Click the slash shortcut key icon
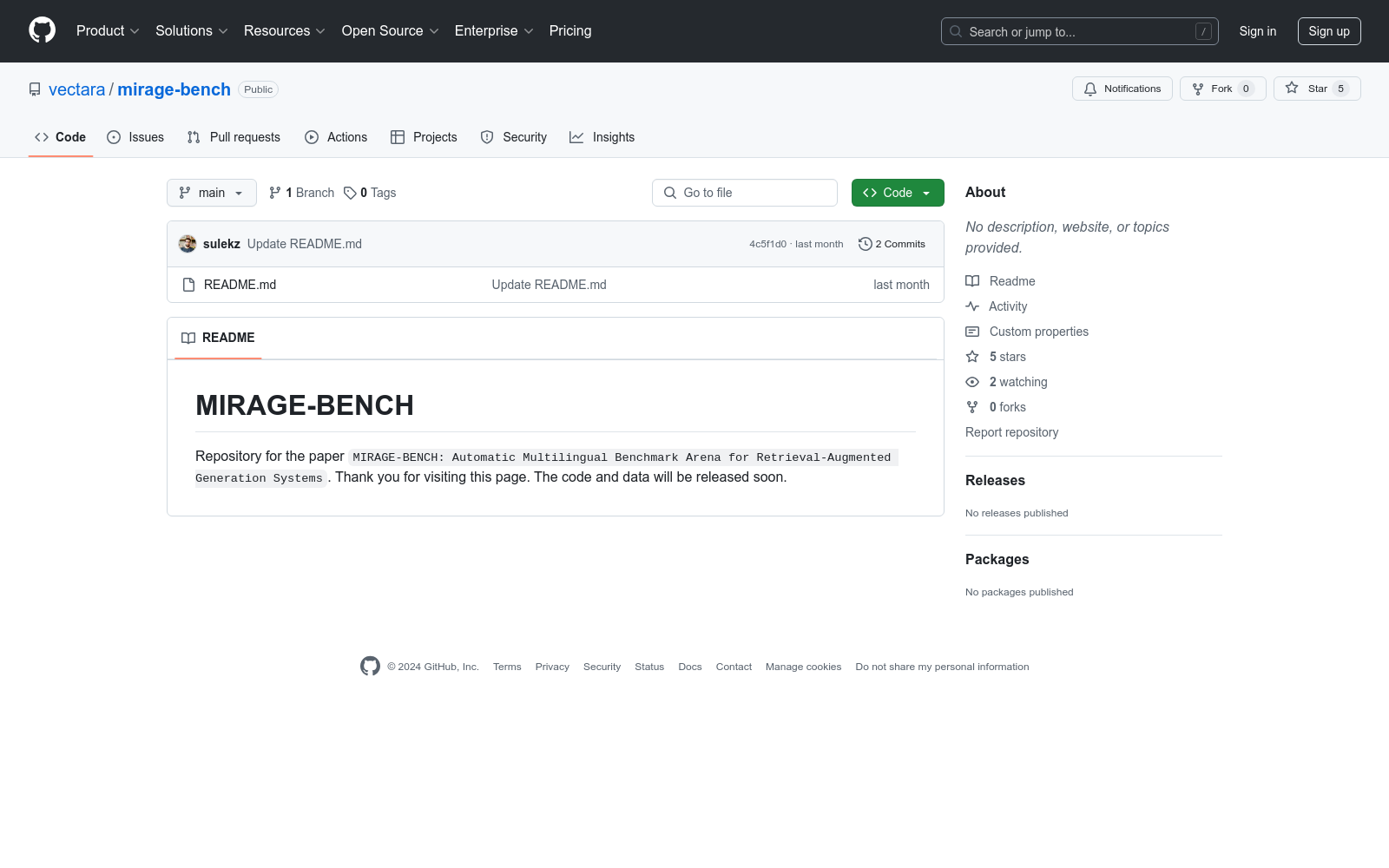The height and width of the screenshot is (868, 1389). 1203,31
